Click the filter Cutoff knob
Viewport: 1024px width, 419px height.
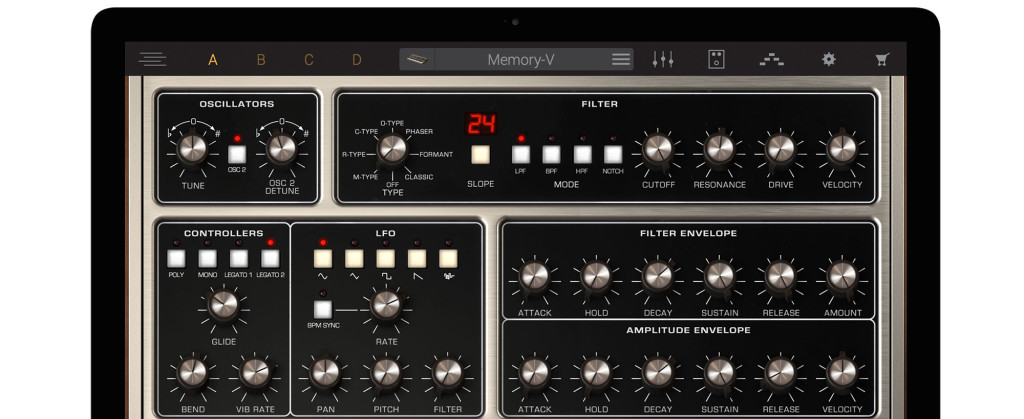[x=657, y=149]
